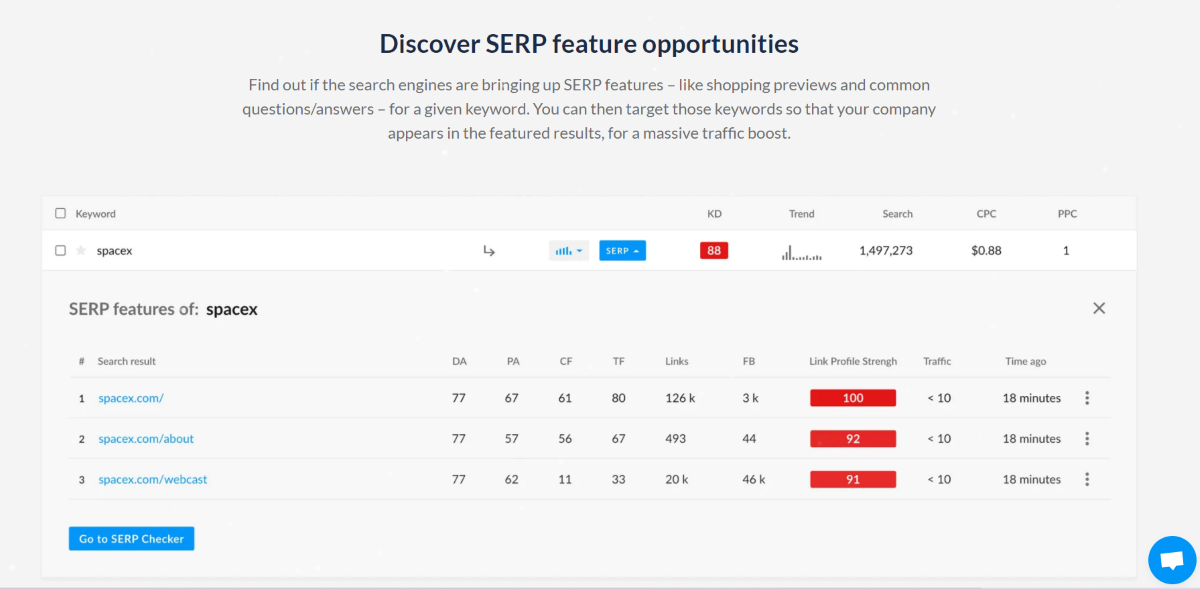Click the Link Profile Strengh column header

coord(853,361)
